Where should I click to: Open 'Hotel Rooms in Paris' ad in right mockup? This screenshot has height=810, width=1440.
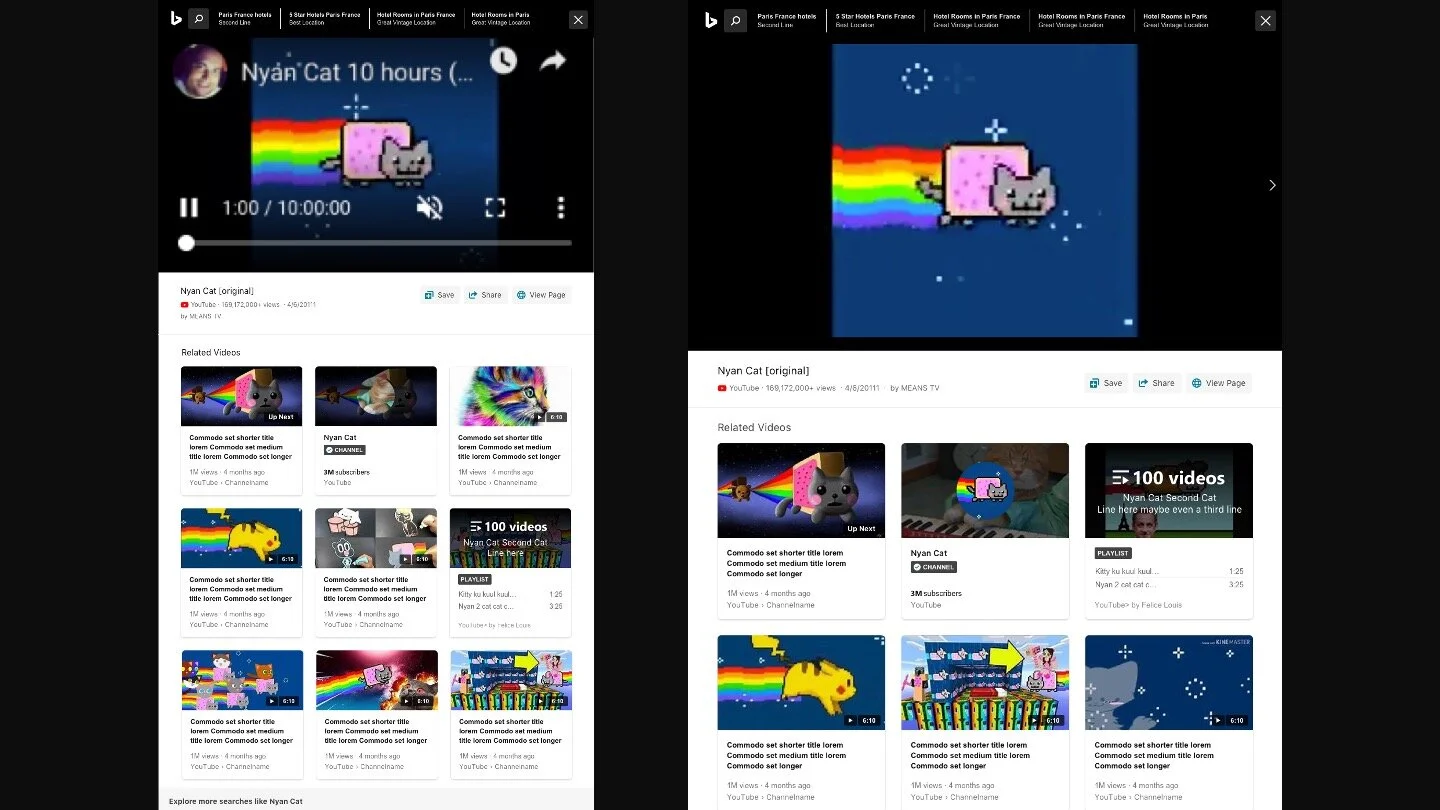click(1175, 20)
